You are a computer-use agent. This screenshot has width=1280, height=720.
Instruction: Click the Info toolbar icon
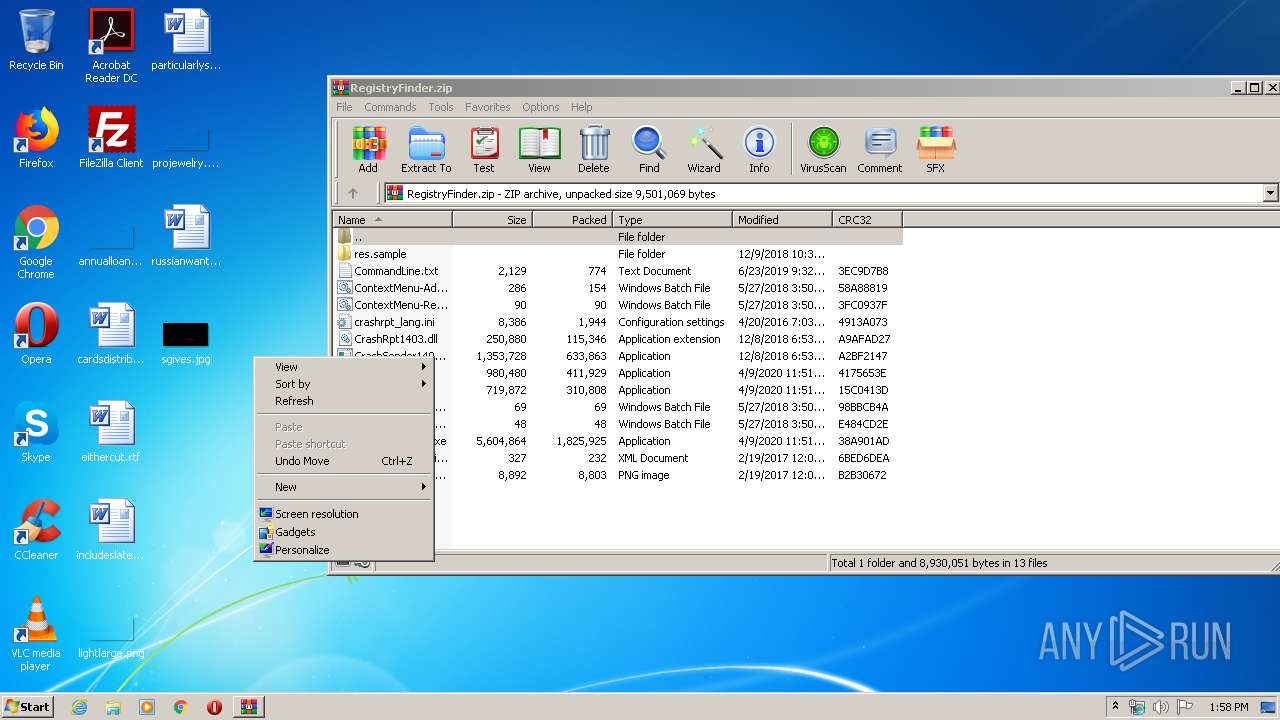[759, 150]
